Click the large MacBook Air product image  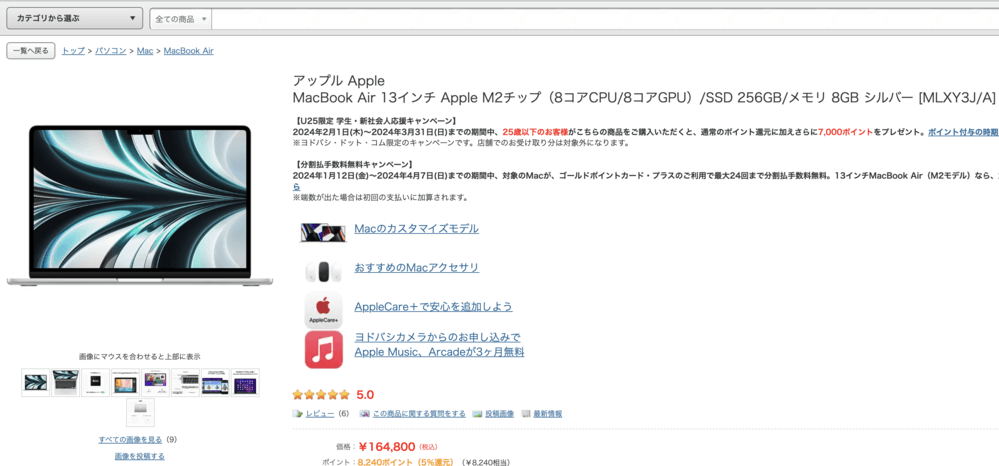point(140,205)
